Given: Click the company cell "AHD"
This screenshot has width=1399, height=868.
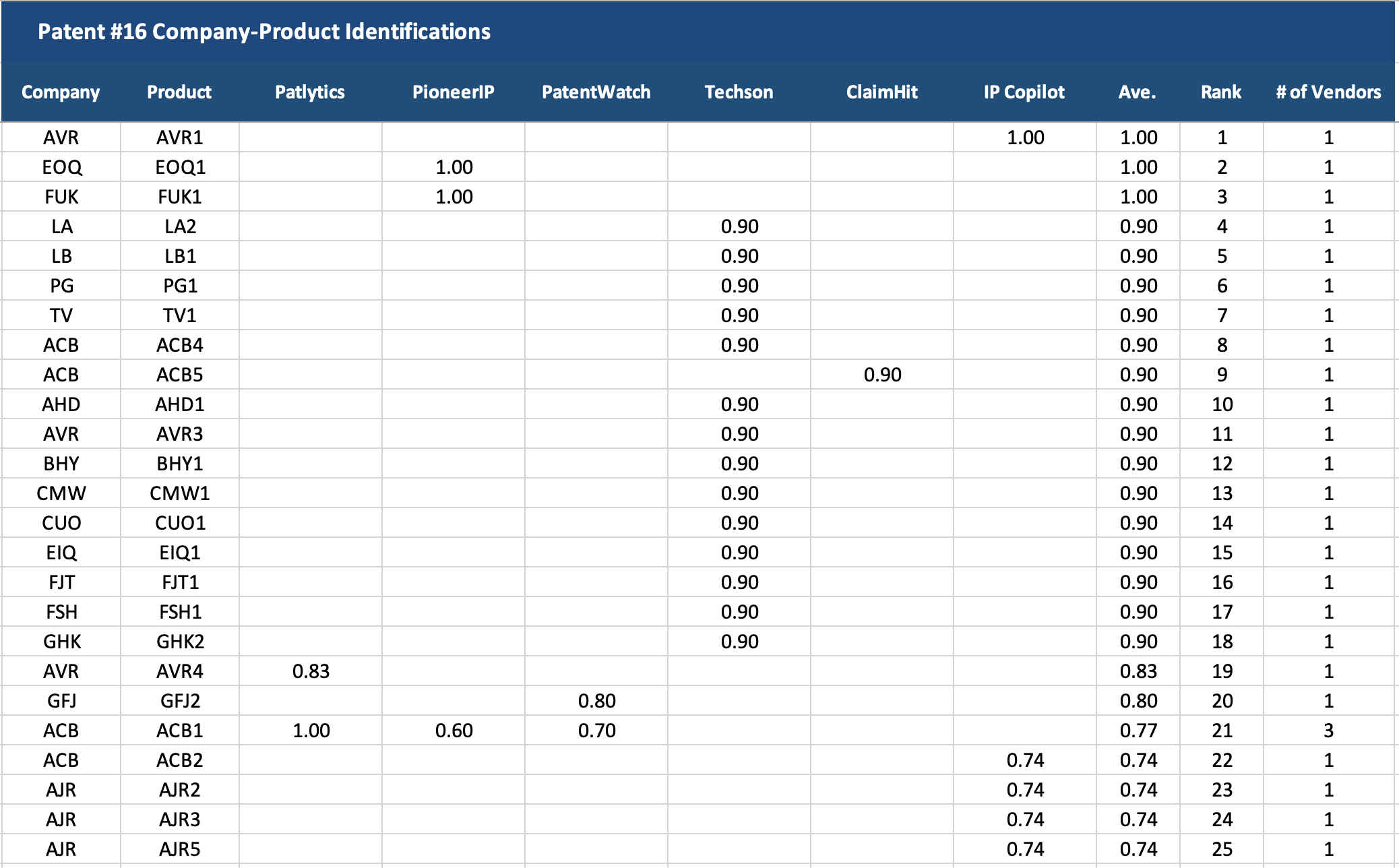Looking at the screenshot, I should point(61,404).
